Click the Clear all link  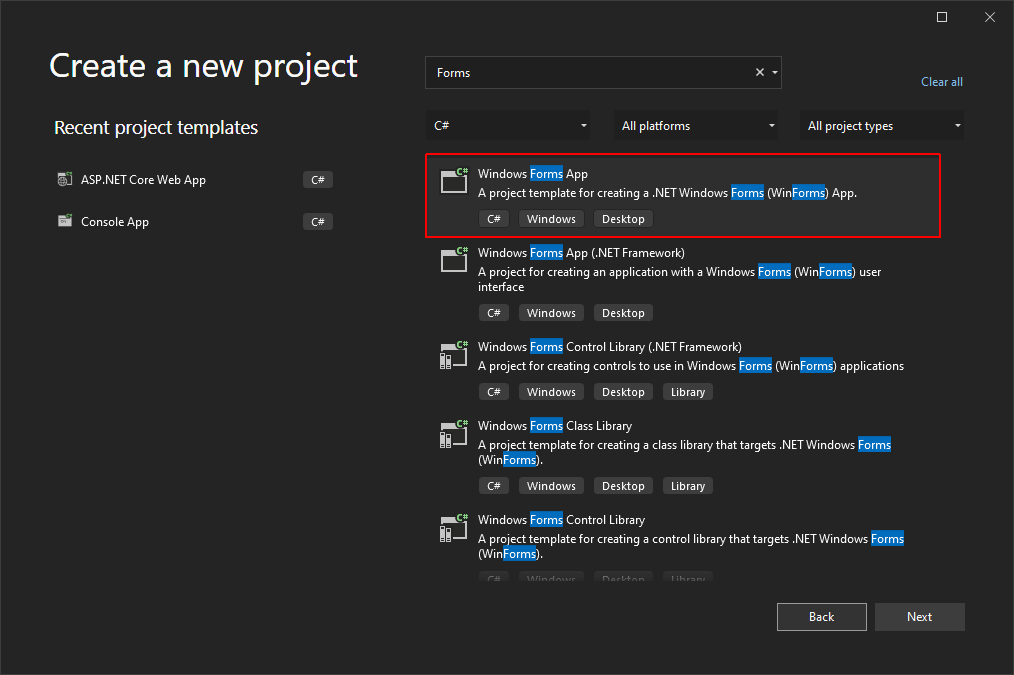point(941,82)
